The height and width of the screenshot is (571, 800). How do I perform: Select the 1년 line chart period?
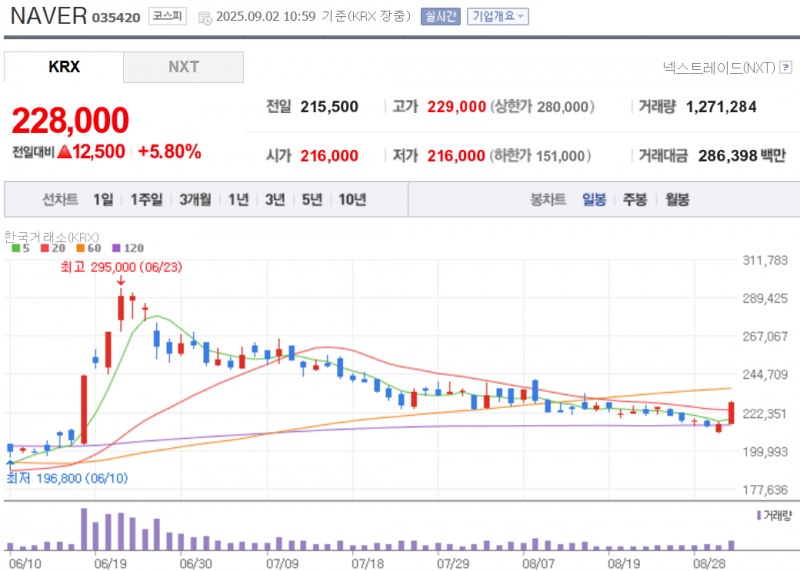238,199
